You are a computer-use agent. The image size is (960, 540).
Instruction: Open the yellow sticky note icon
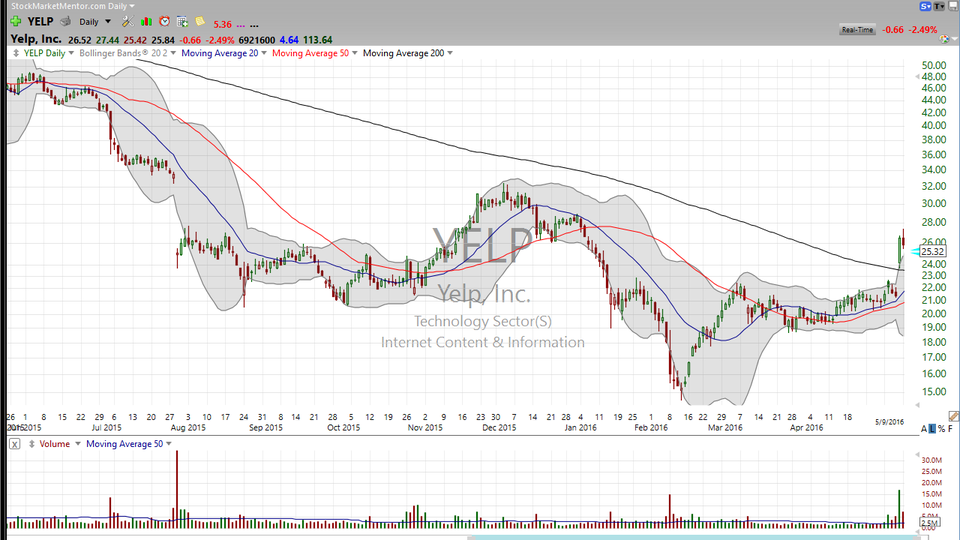[200, 21]
